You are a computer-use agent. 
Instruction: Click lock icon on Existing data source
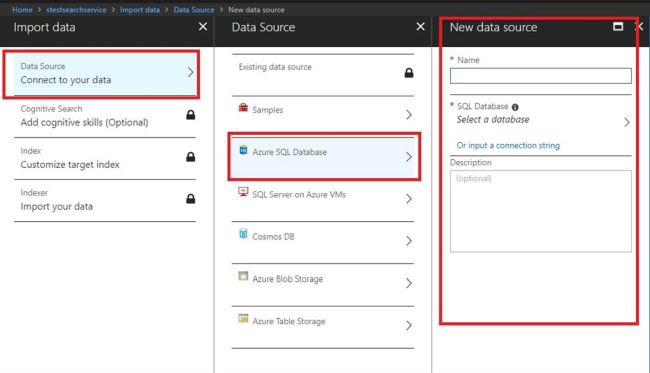coord(409,73)
